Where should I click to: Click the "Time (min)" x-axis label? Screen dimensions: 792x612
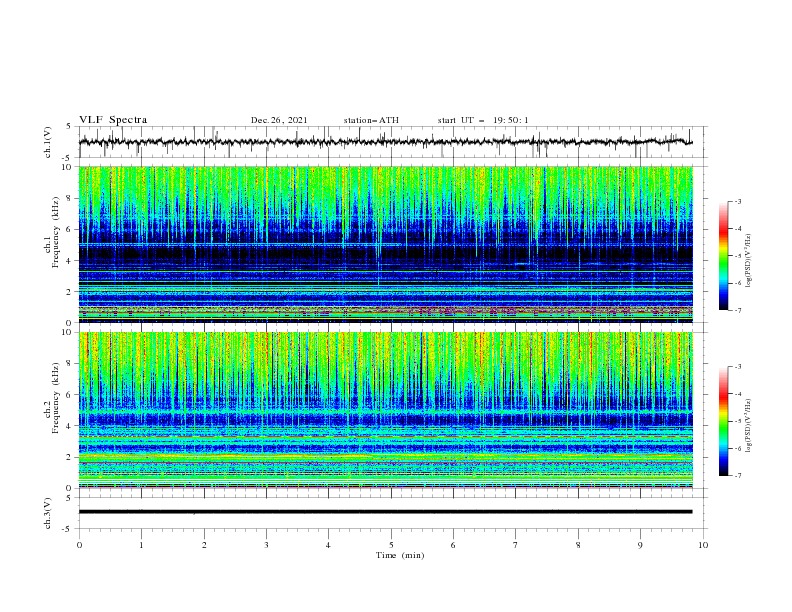pos(400,555)
